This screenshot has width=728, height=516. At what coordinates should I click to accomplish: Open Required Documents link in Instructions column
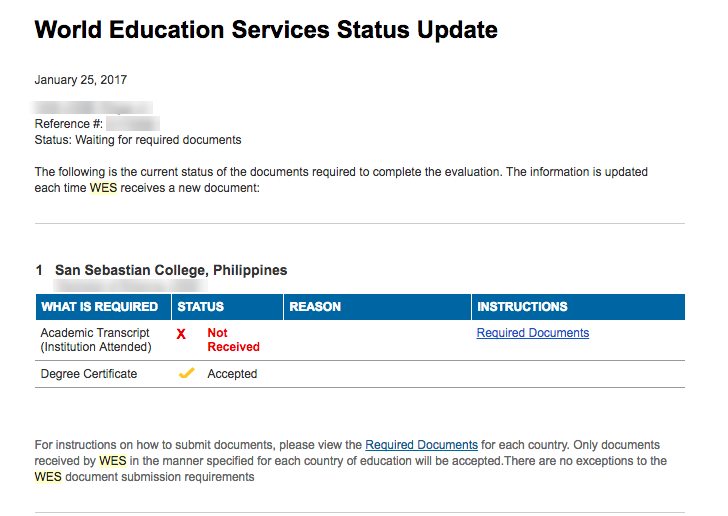[533, 333]
